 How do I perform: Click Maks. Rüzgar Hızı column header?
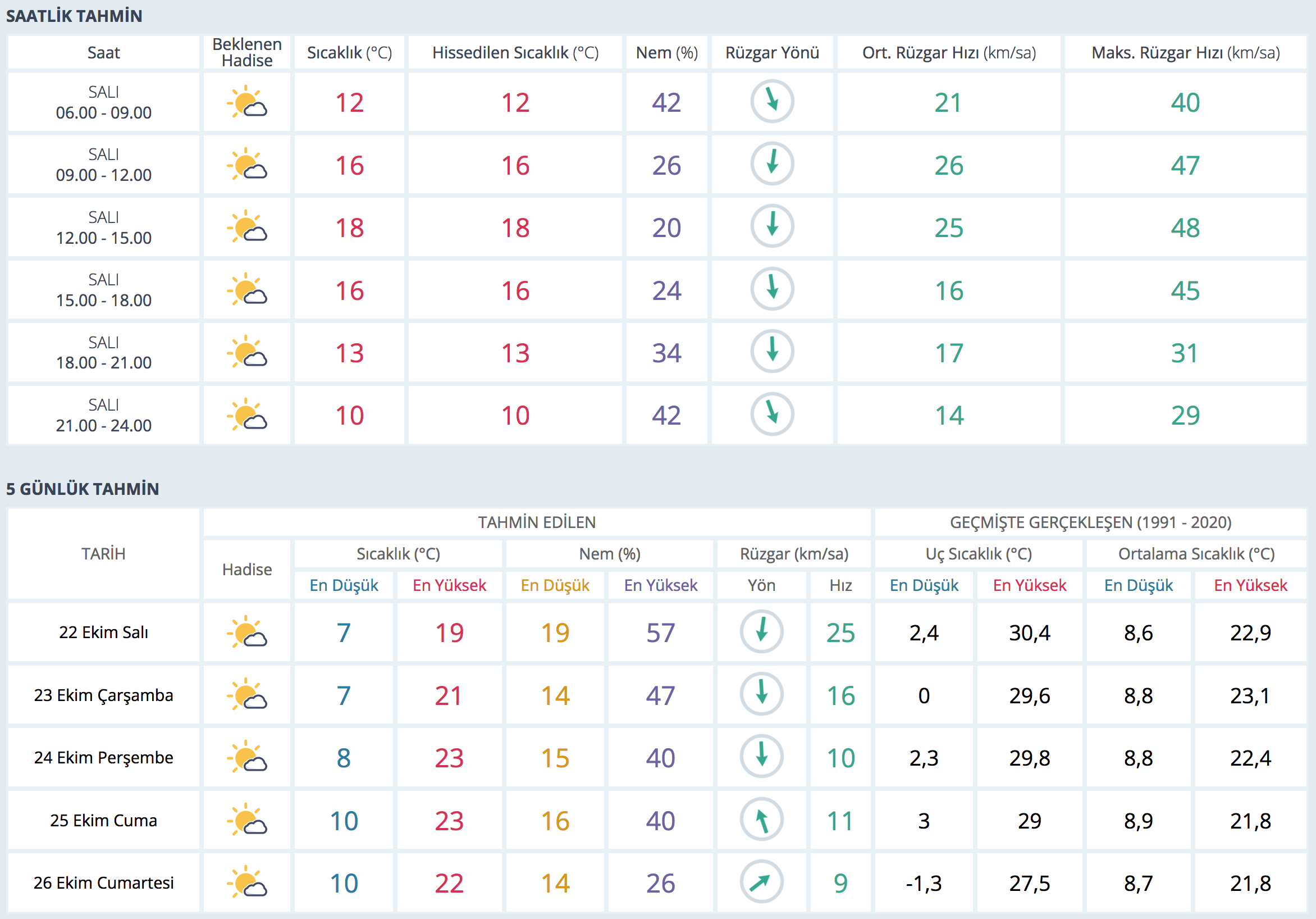click(x=1185, y=53)
